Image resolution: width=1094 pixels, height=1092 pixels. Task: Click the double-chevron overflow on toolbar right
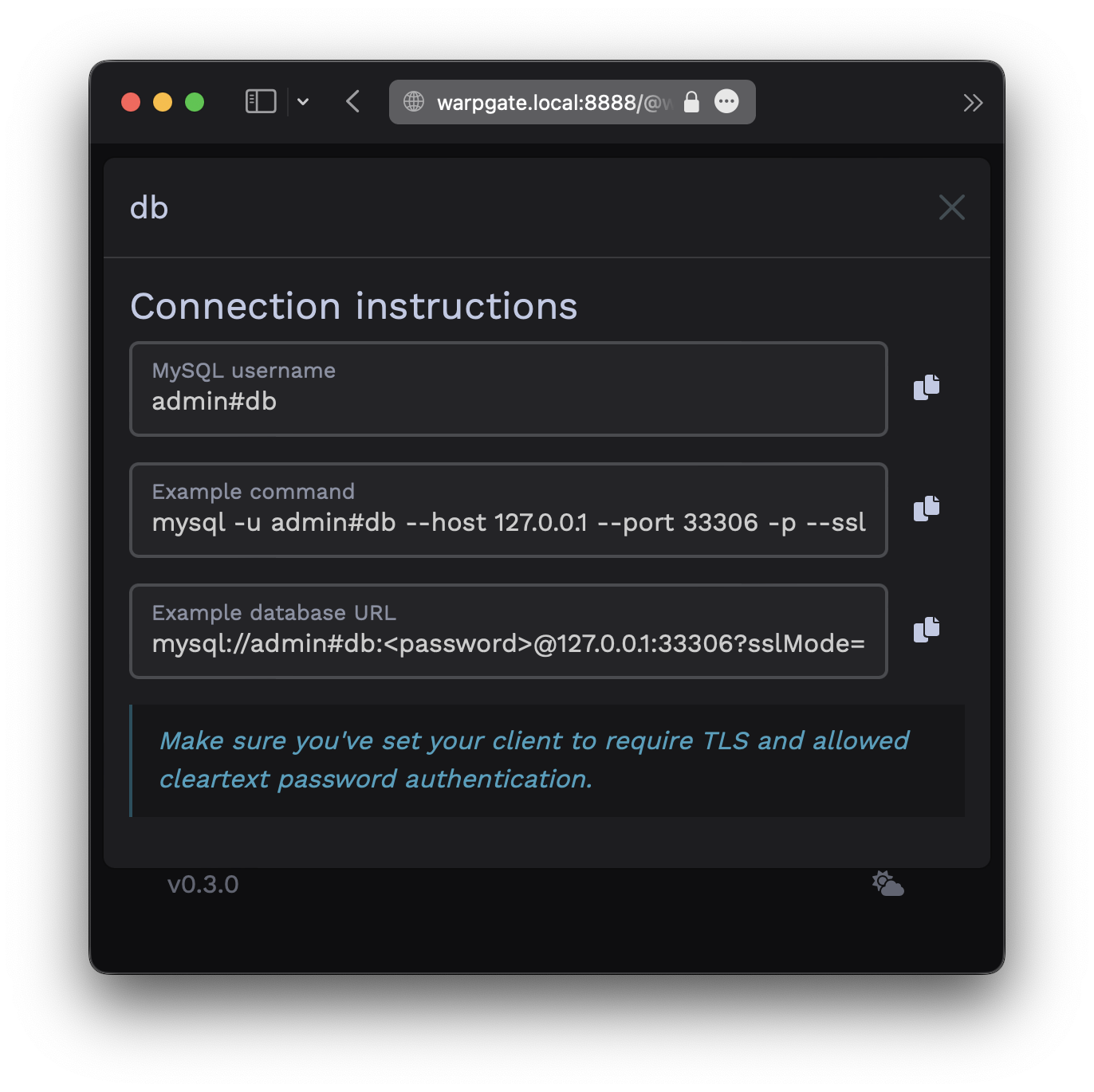973,101
